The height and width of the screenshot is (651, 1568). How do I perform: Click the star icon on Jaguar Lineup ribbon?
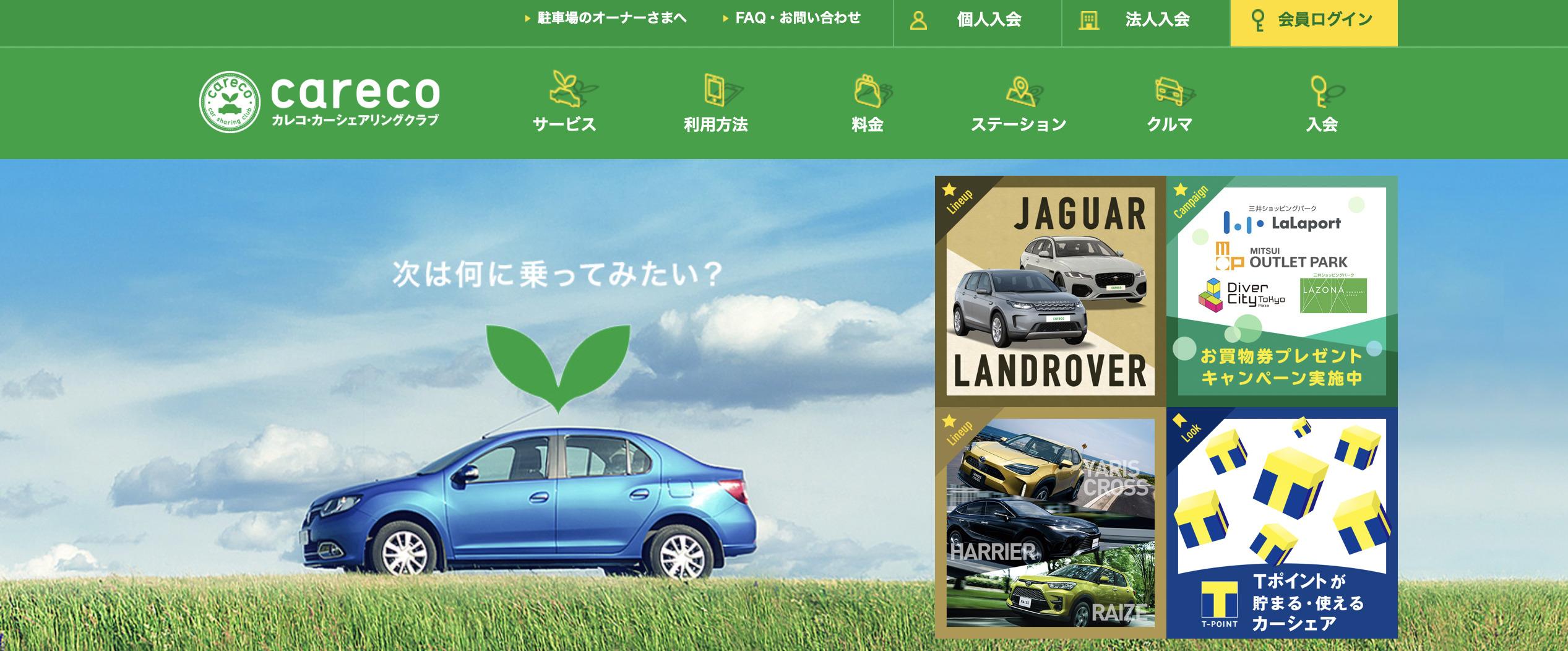(x=949, y=189)
